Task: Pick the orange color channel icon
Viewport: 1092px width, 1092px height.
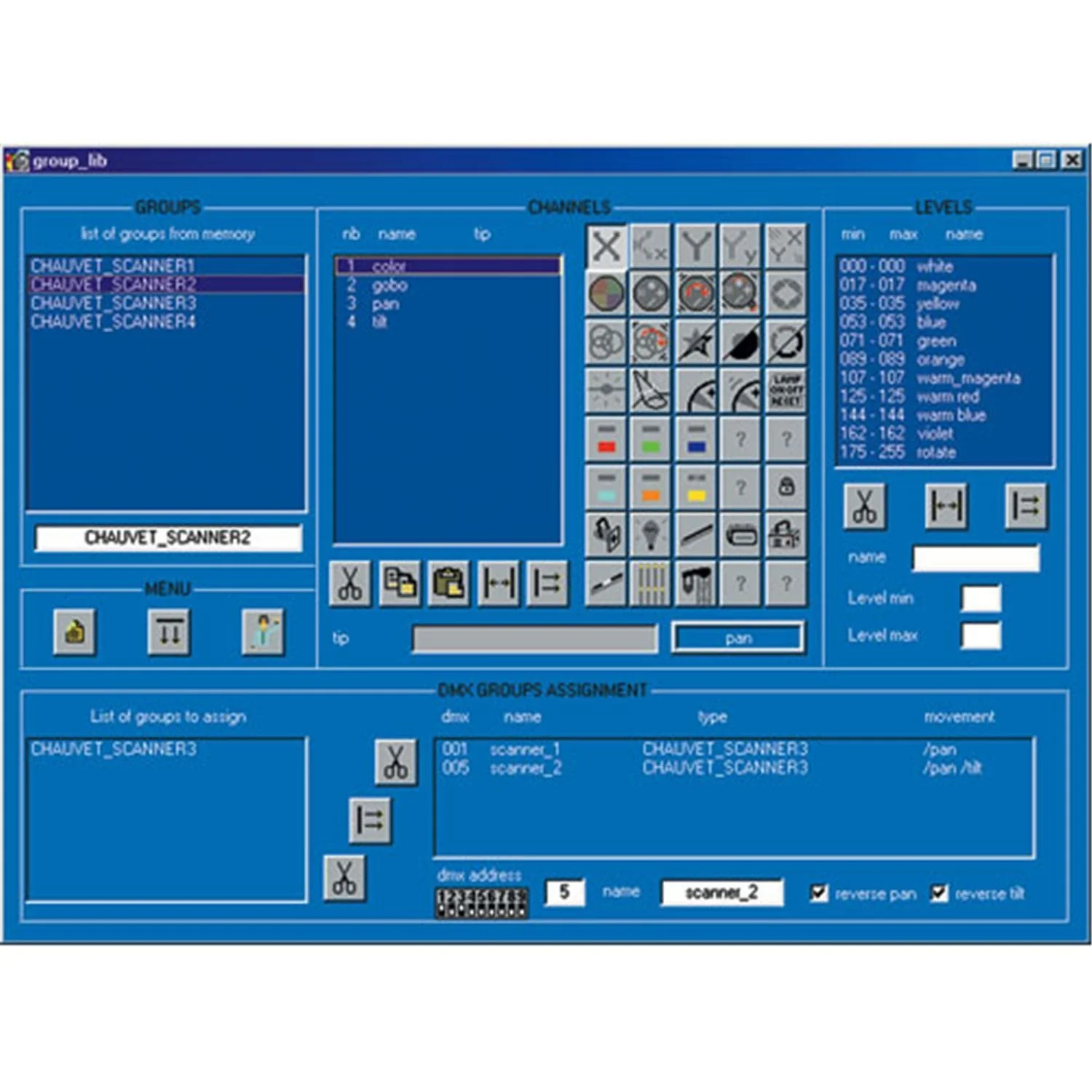Action: tap(651, 486)
